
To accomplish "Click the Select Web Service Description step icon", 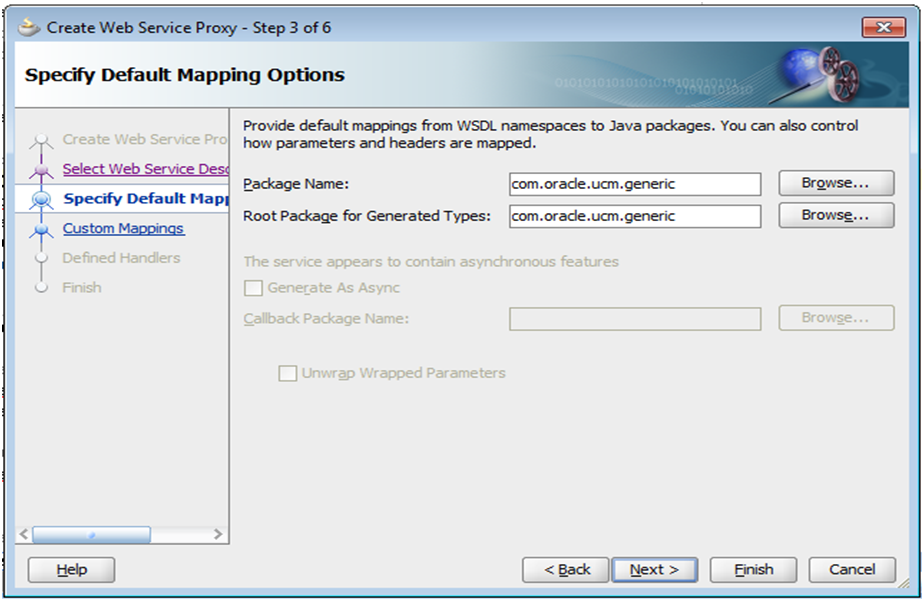I will [x=41, y=170].
